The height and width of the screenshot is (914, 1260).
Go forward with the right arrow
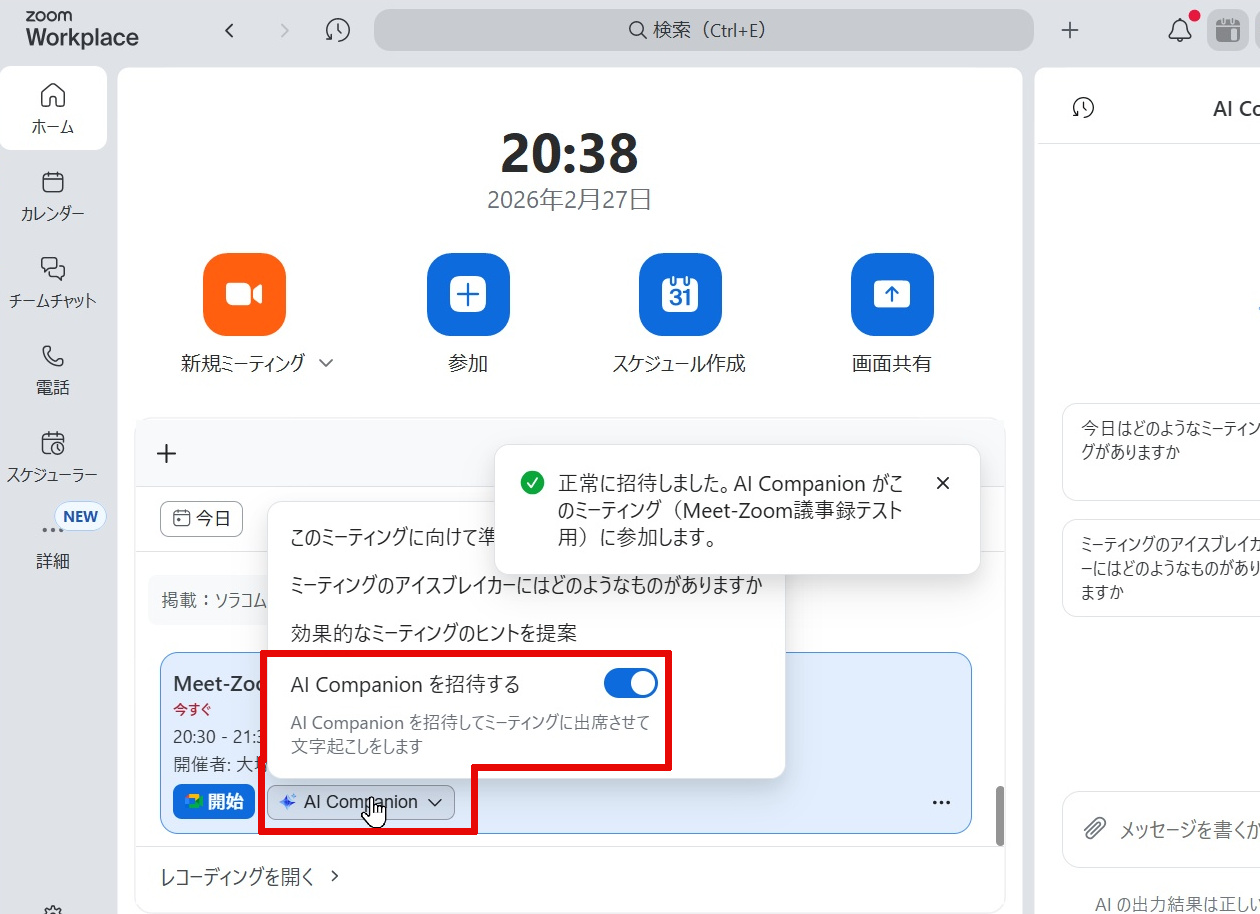[285, 31]
